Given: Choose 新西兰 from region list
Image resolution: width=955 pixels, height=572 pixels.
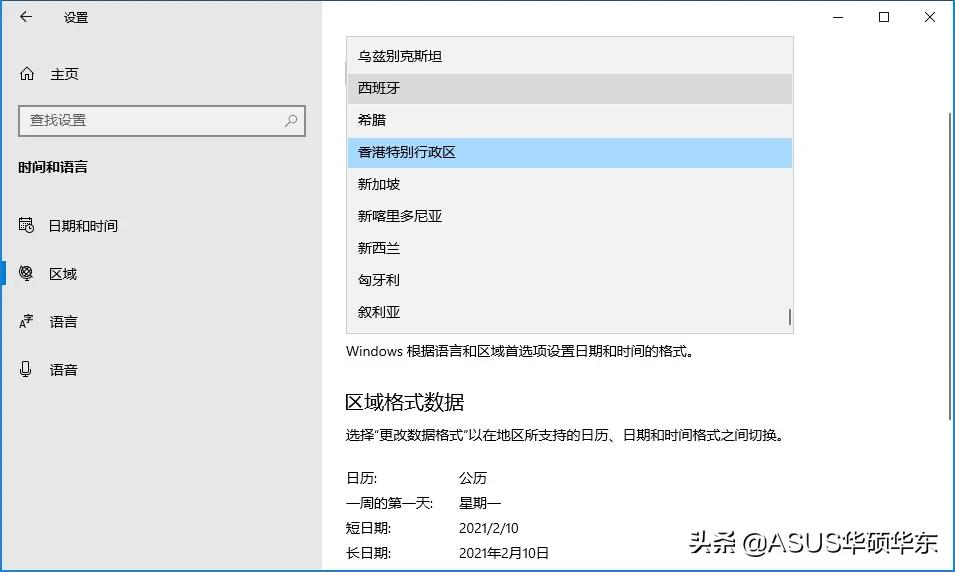Looking at the screenshot, I should 569,249.
